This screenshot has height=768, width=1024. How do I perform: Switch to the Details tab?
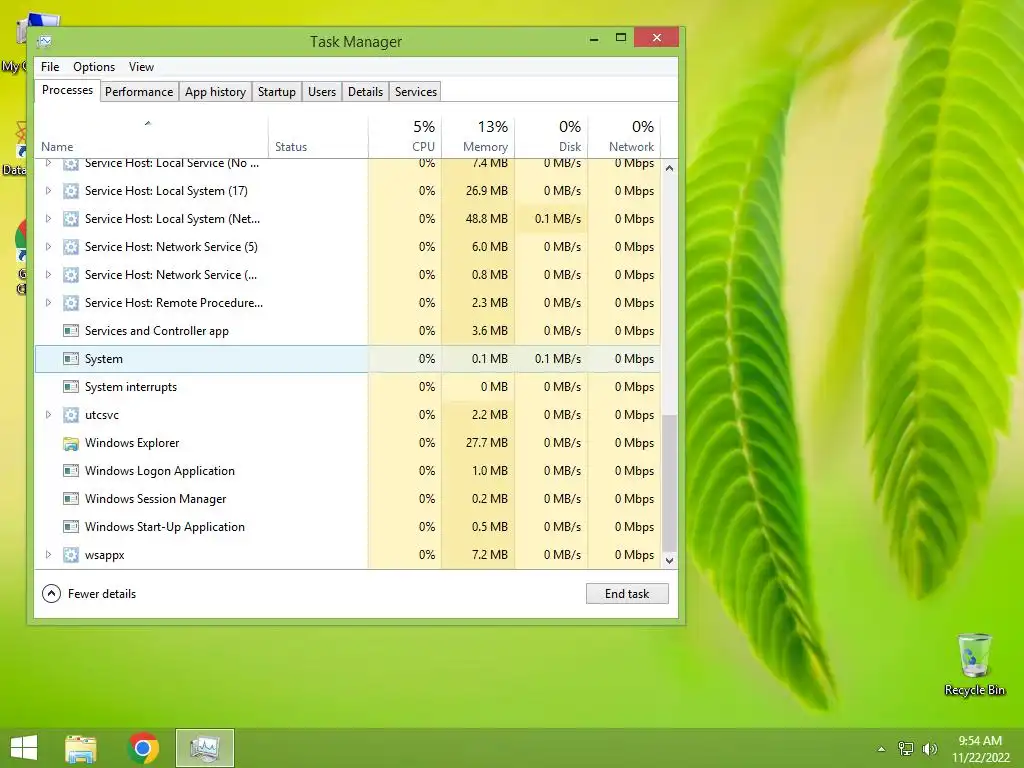click(365, 92)
